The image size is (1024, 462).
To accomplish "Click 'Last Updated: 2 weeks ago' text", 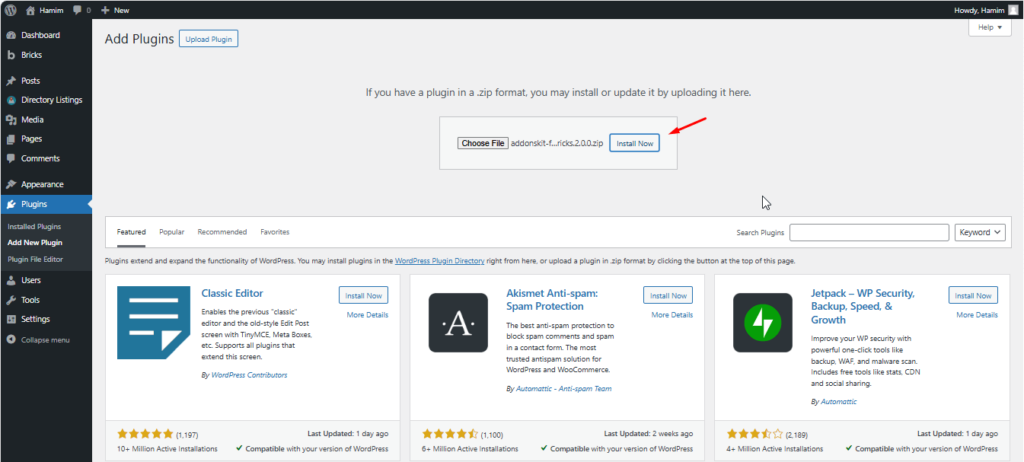I will pos(648,433).
